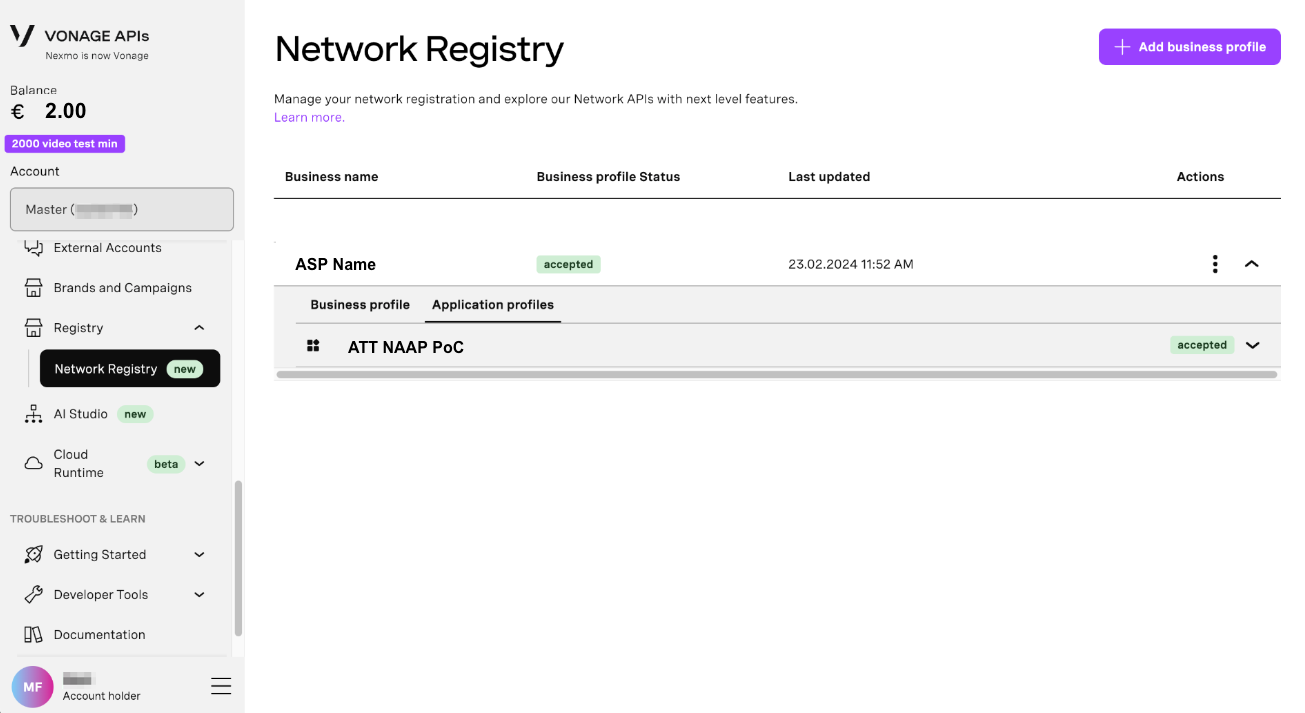Click the Add business profile button
The height and width of the screenshot is (713, 1305).
(1189, 46)
